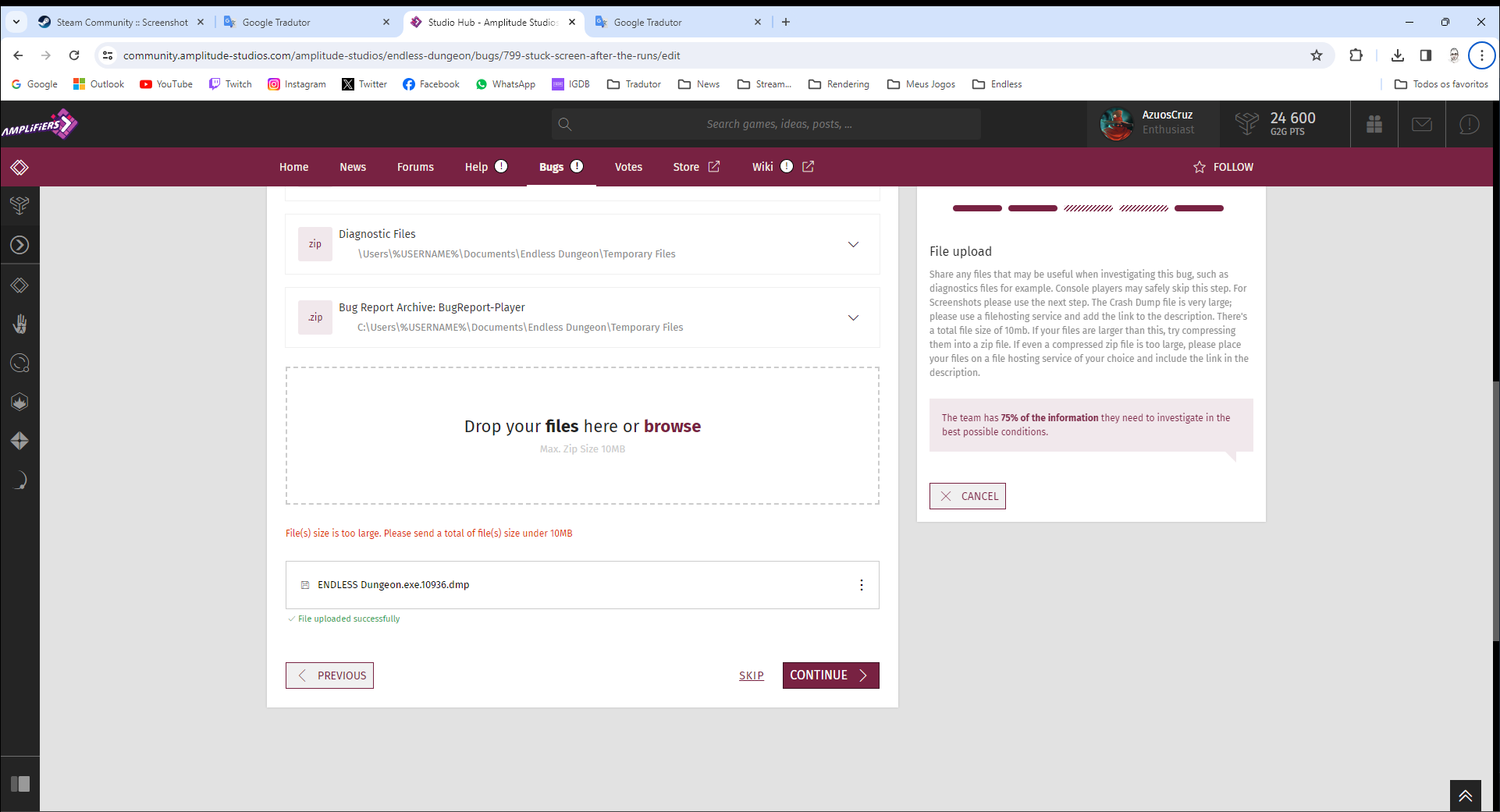Open the Votes tab

628,167
